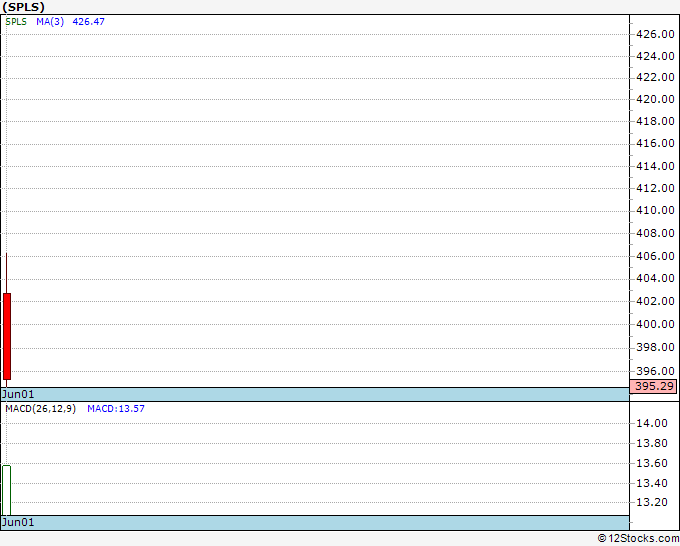Click the MA(3) indicator label
This screenshot has height=546, width=680.
tap(50, 22)
